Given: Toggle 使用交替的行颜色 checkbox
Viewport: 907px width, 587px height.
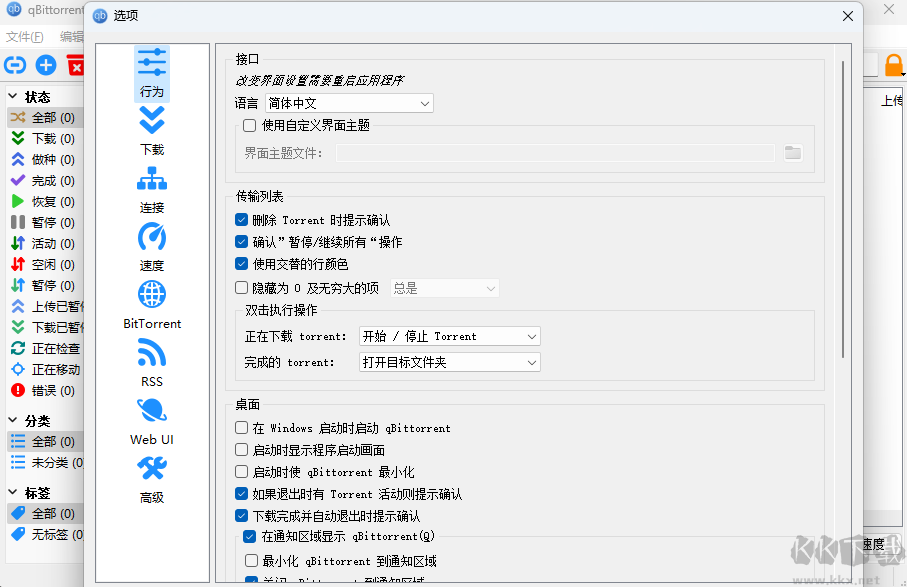Looking at the screenshot, I should coord(242,264).
